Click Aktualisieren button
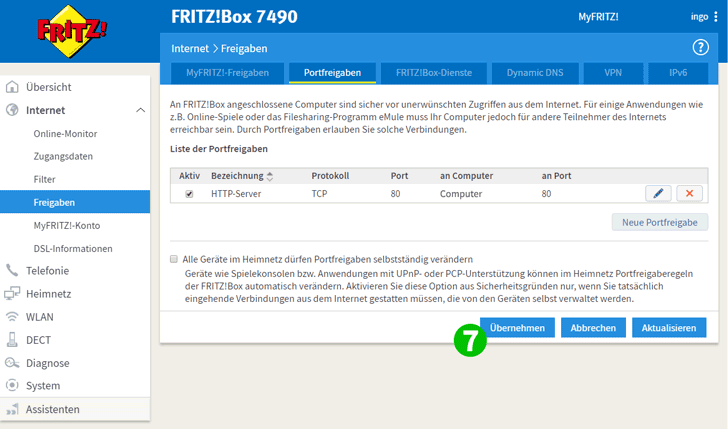Screen dimensions: 728x429 (669, 328)
